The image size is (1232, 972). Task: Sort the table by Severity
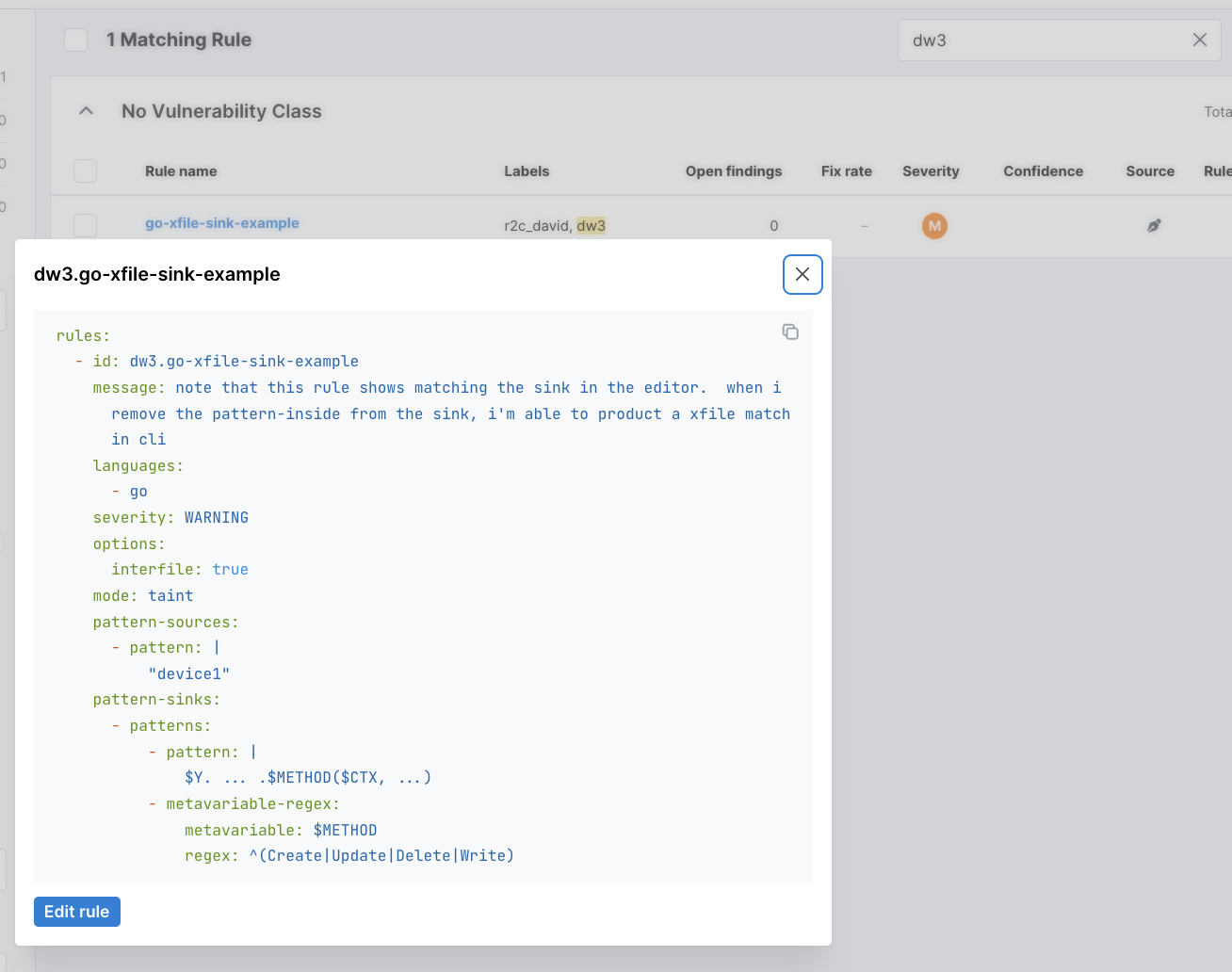[931, 170]
